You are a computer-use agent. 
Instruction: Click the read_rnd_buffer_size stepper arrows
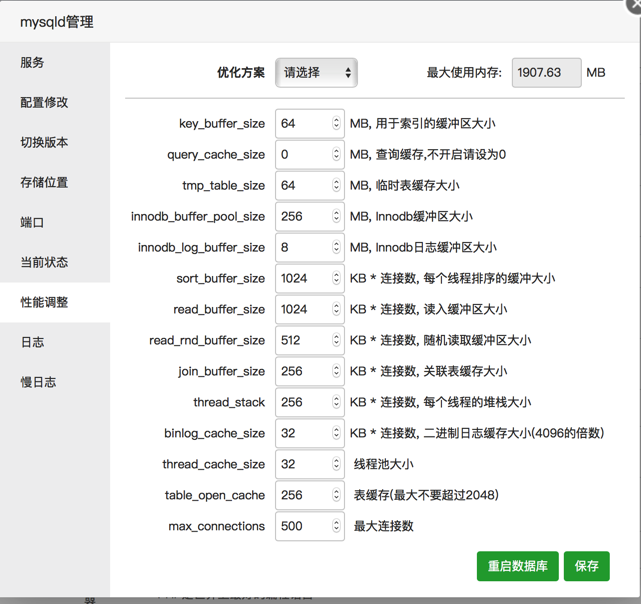[x=336, y=340]
